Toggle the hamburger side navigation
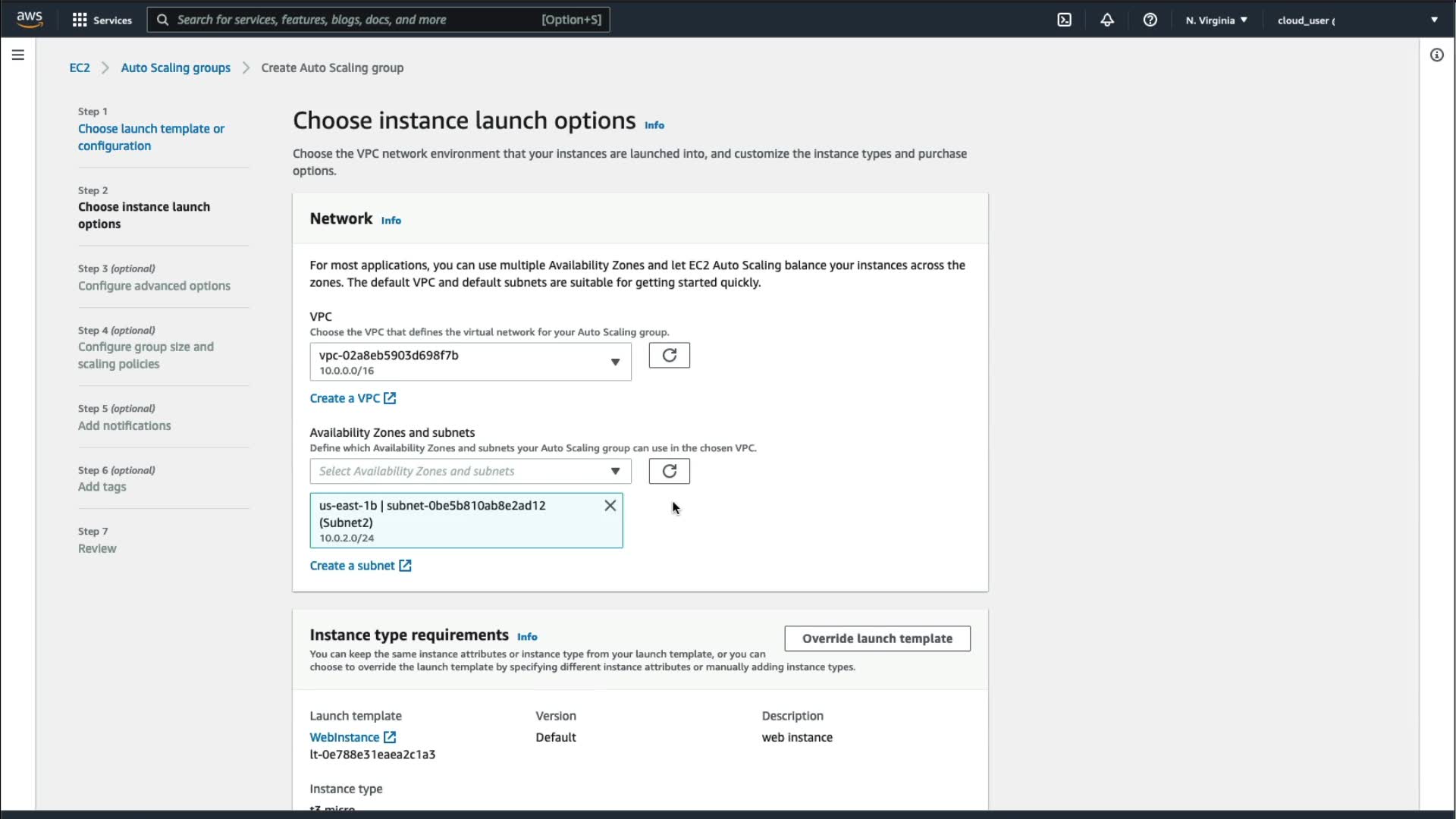Viewport: 1456px width, 819px height. tap(18, 55)
